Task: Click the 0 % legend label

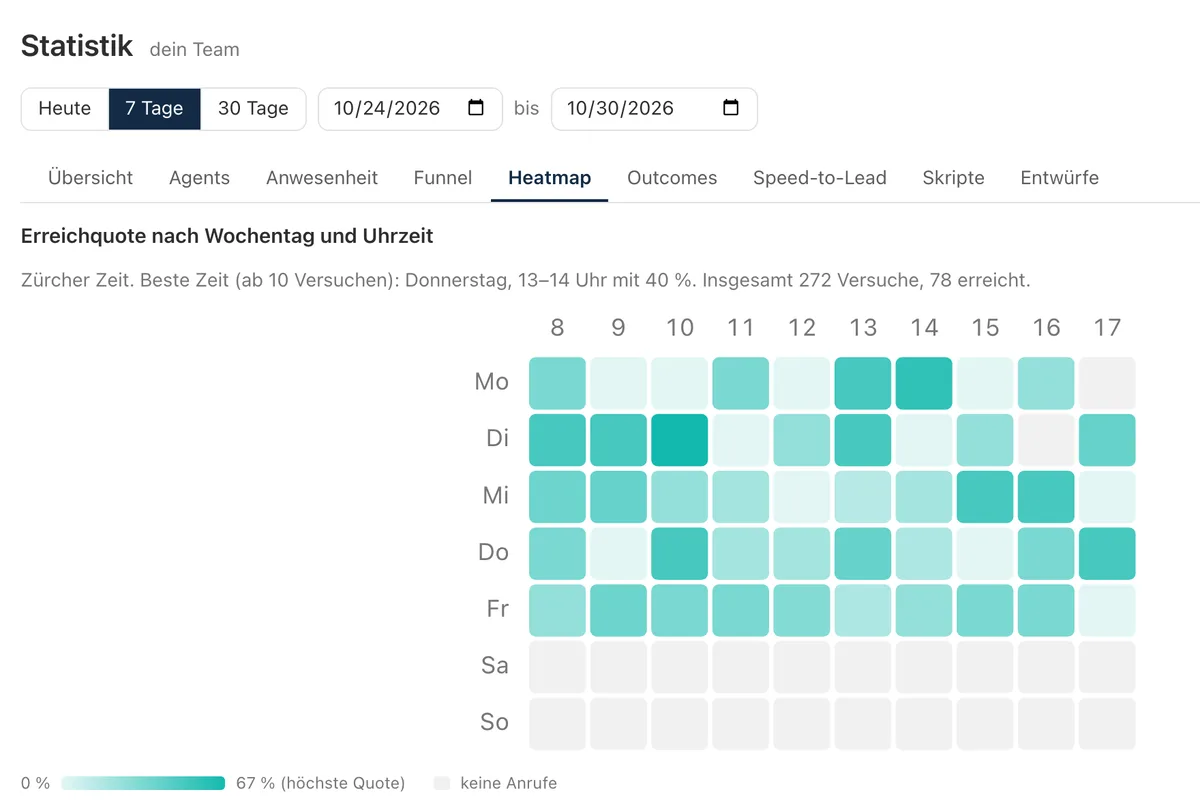Action: pyautogui.click(x=36, y=783)
